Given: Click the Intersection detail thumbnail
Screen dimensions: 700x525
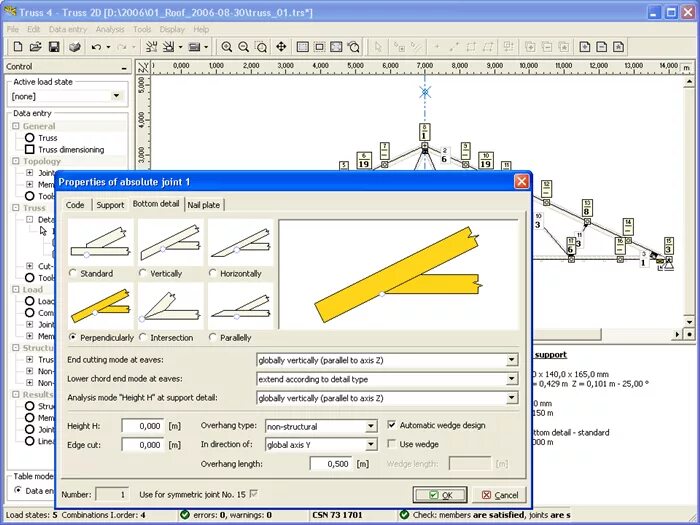Looking at the screenshot, I should pos(171,307).
